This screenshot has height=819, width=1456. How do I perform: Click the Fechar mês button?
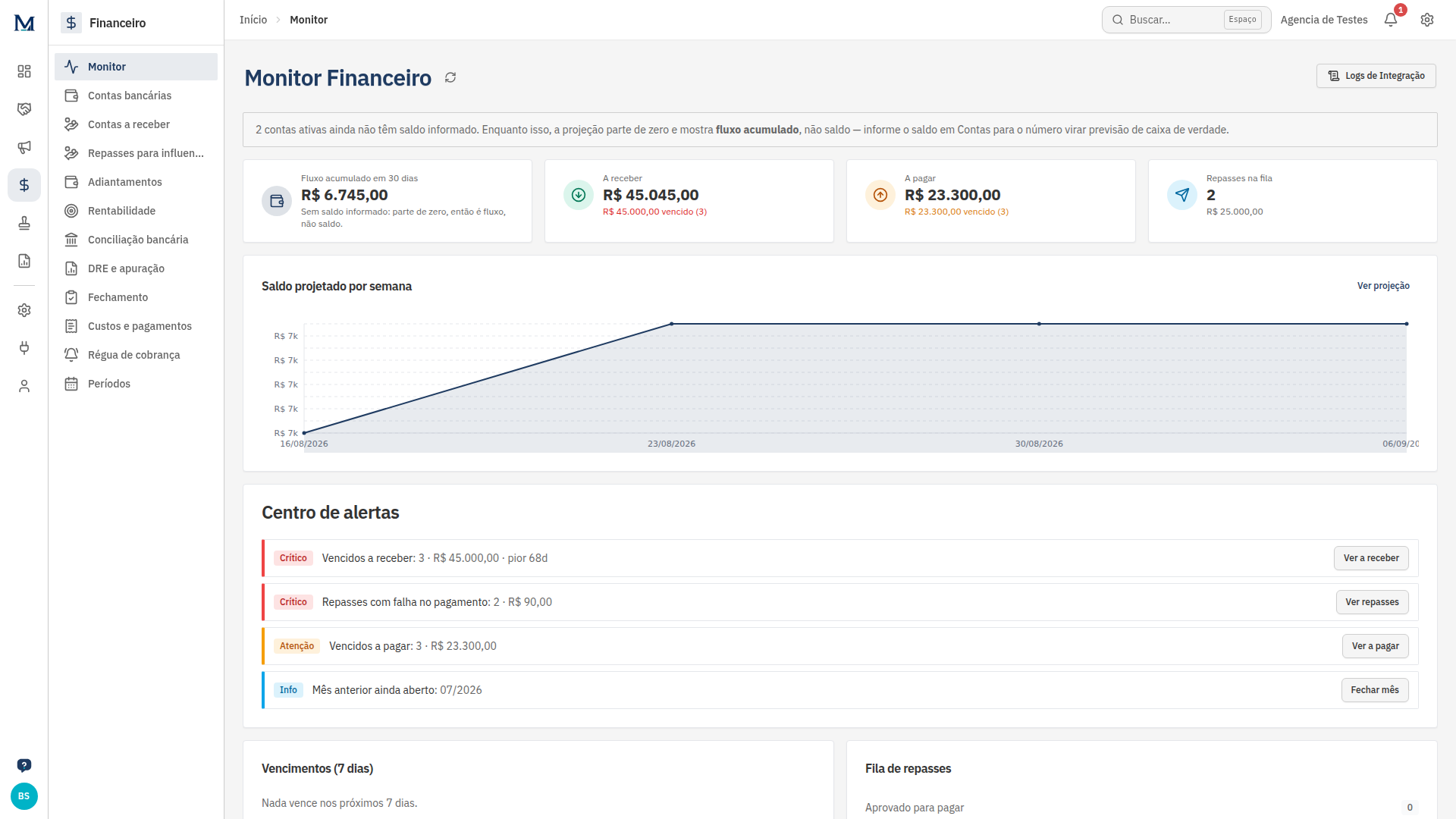click(x=1374, y=690)
